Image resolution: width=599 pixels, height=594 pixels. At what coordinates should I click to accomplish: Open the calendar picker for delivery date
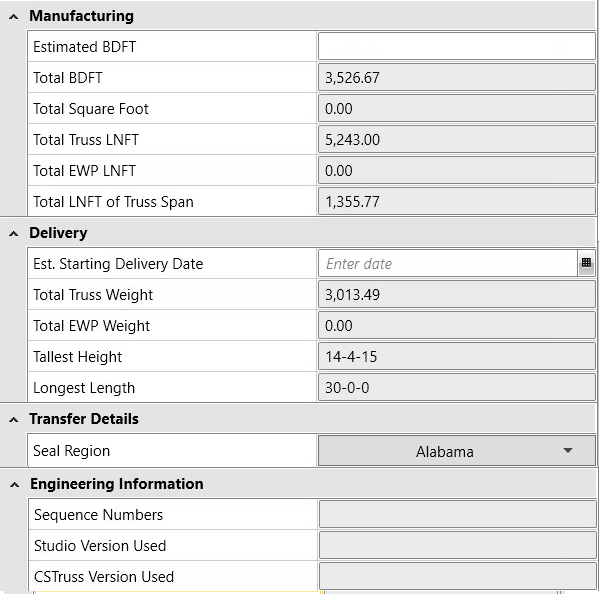pos(586,263)
